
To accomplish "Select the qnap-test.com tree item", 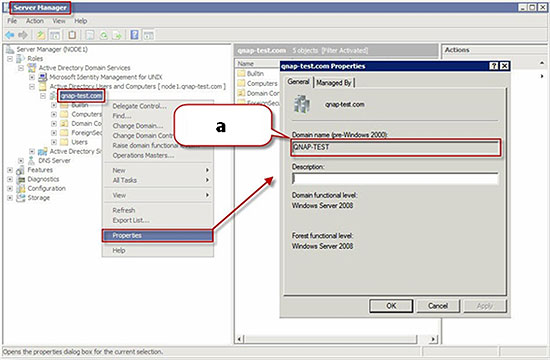I will coord(81,96).
